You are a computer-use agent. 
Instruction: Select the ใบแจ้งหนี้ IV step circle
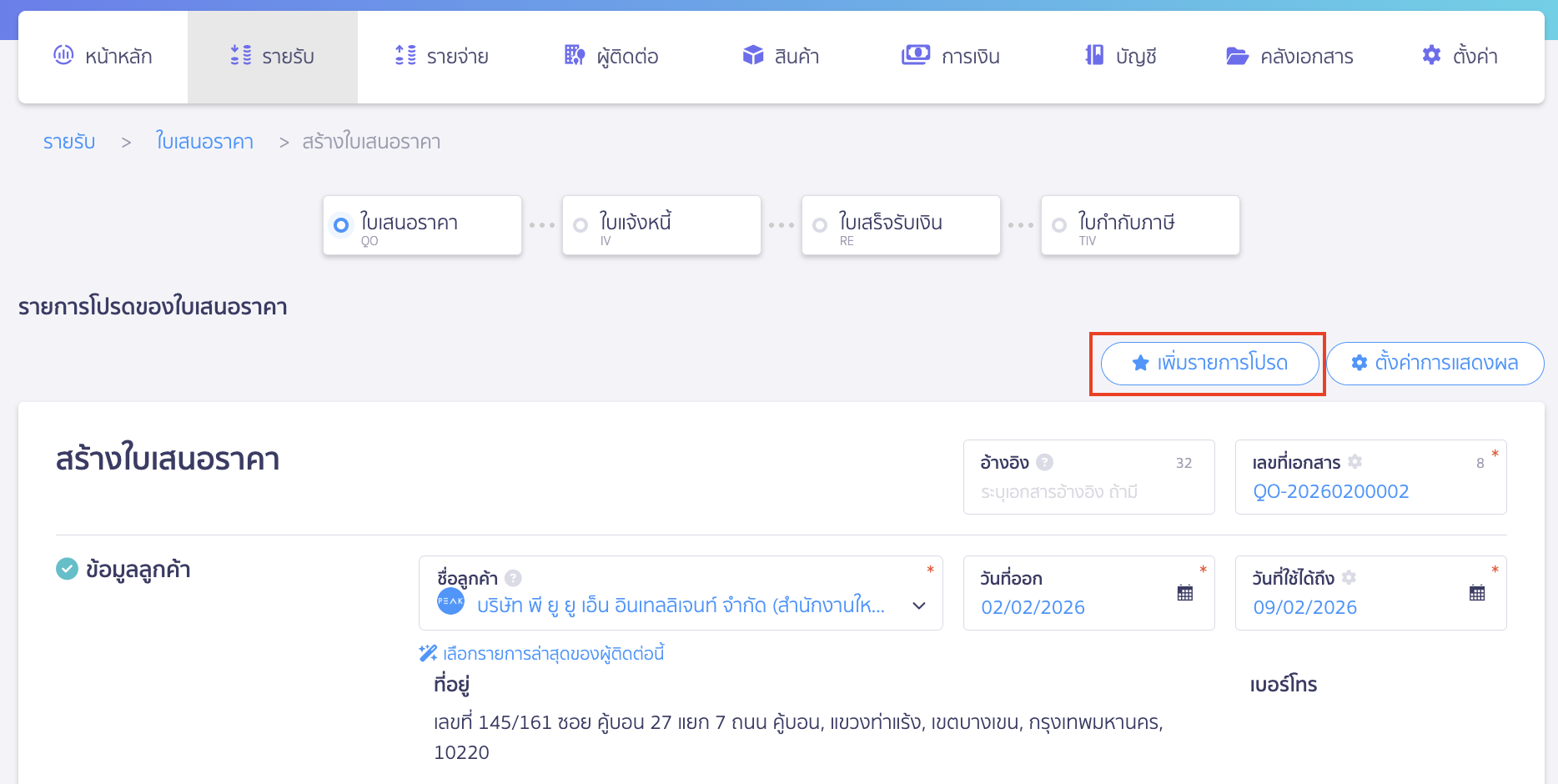click(580, 224)
